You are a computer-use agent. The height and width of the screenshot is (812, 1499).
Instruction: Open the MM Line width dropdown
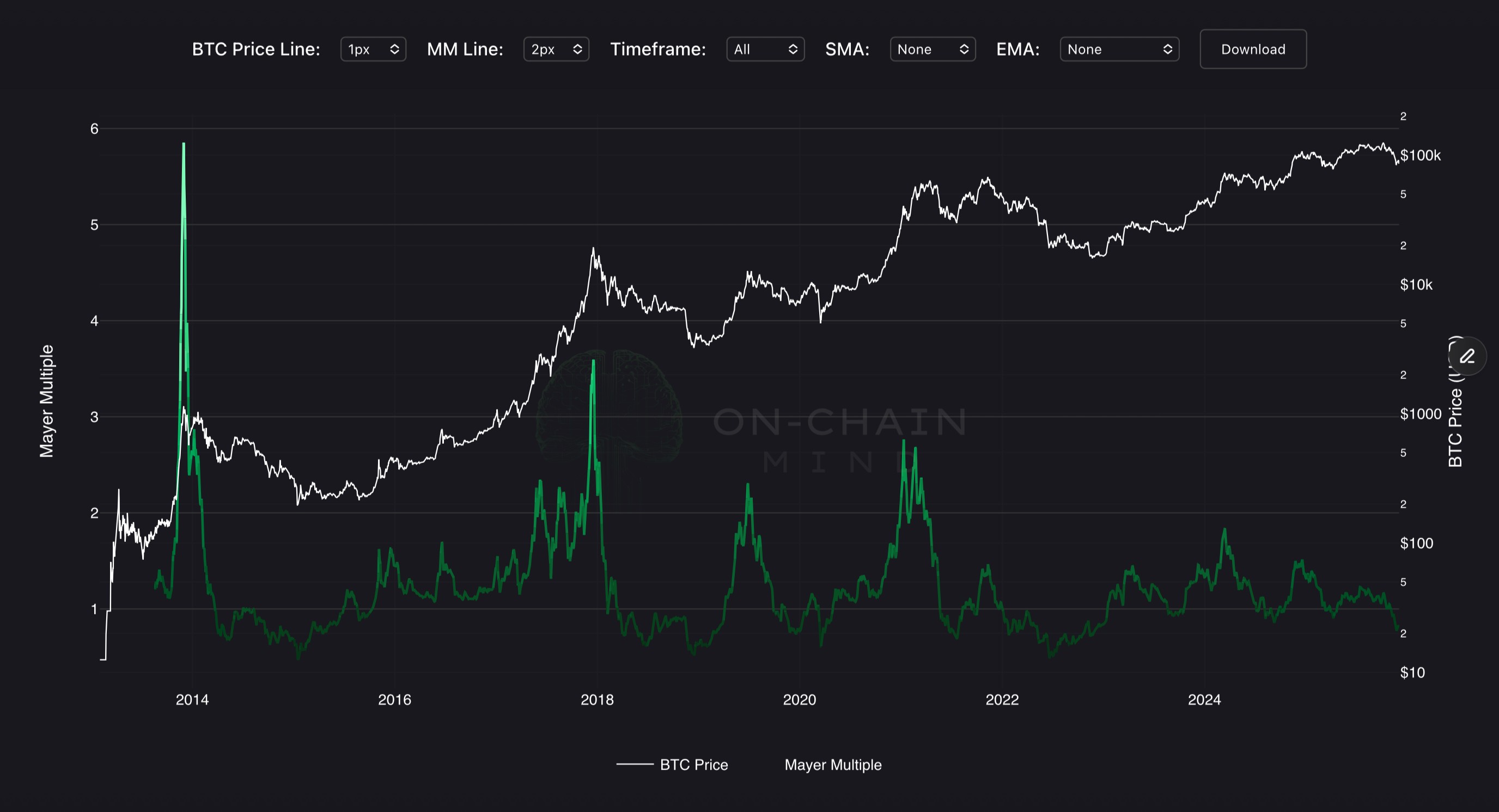click(556, 50)
